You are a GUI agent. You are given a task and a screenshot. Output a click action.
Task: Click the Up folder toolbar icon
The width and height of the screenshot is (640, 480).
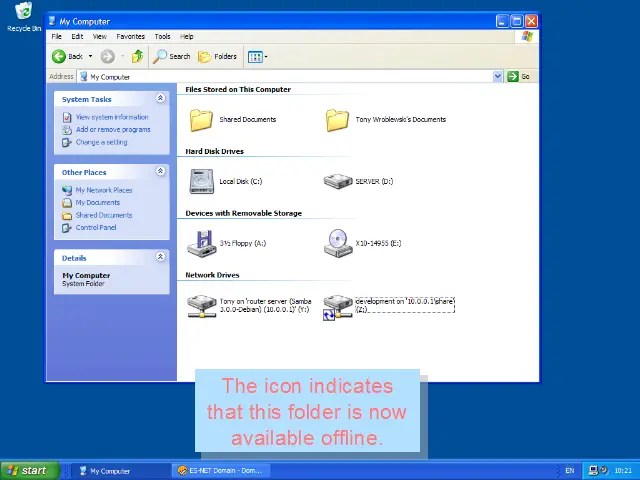[137, 57]
